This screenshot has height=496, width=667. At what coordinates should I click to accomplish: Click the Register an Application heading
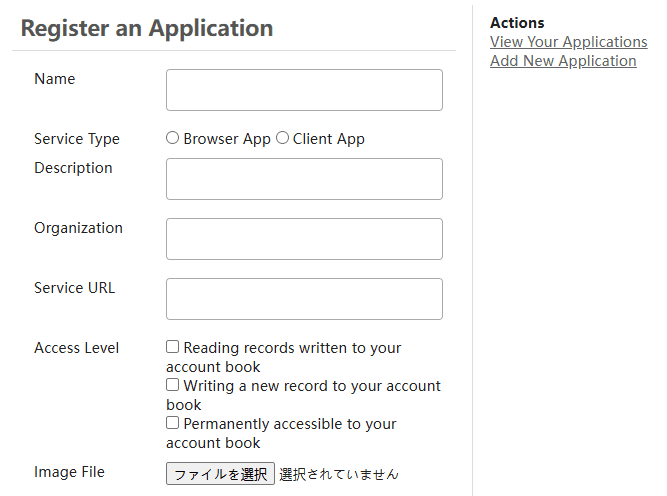point(147,28)
